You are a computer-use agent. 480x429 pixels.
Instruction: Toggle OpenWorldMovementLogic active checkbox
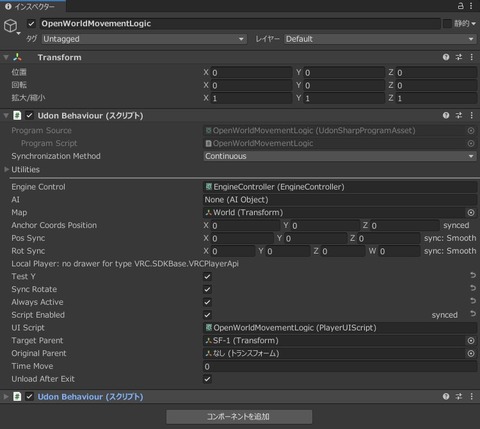pyautogui.click(x=31, y=24)
